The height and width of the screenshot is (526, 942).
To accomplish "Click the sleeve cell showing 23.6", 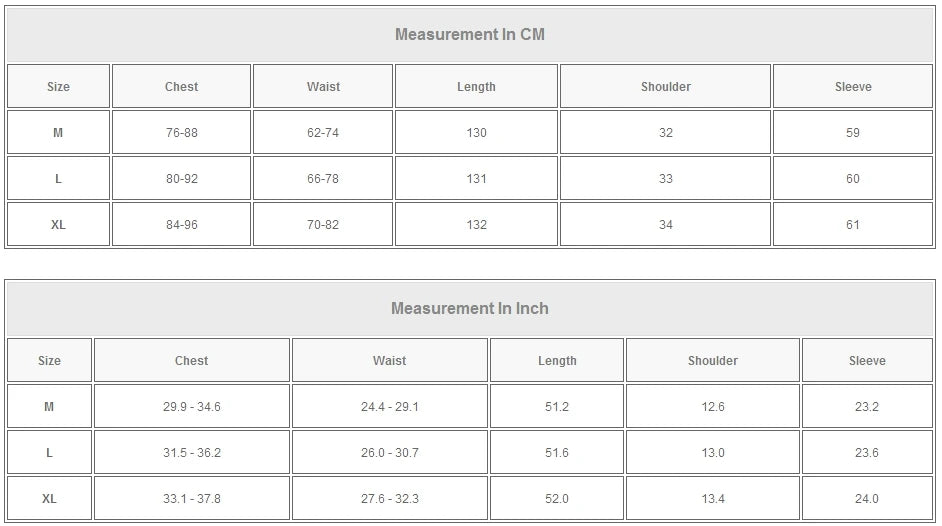I will (866, 453).
